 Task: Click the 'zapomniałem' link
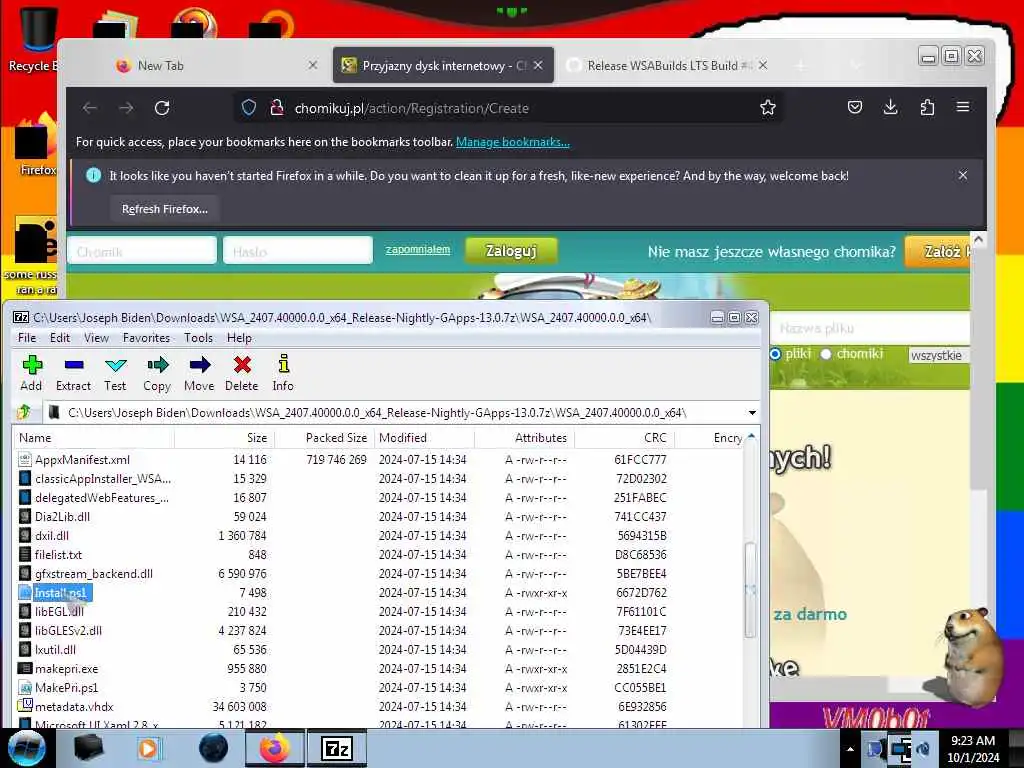coord(417,249)
